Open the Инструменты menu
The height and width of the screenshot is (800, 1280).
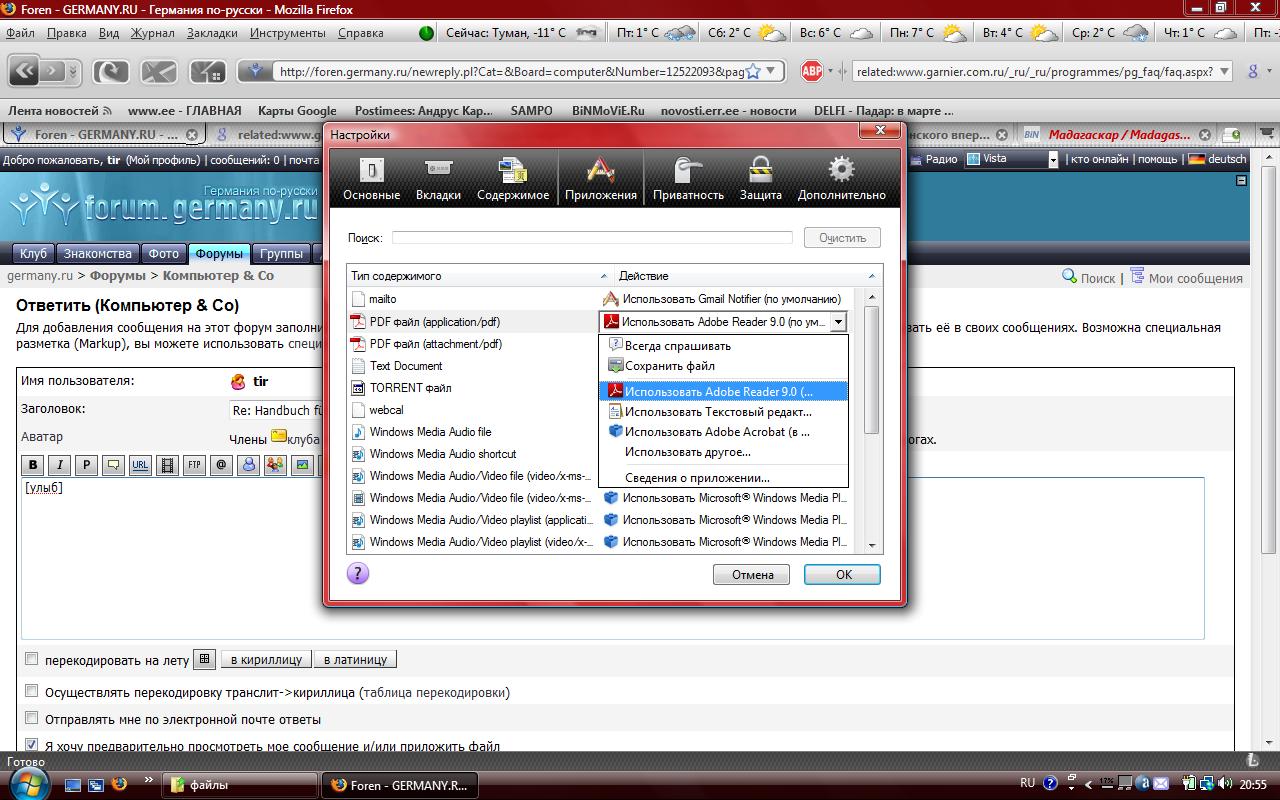click(288, 33)
